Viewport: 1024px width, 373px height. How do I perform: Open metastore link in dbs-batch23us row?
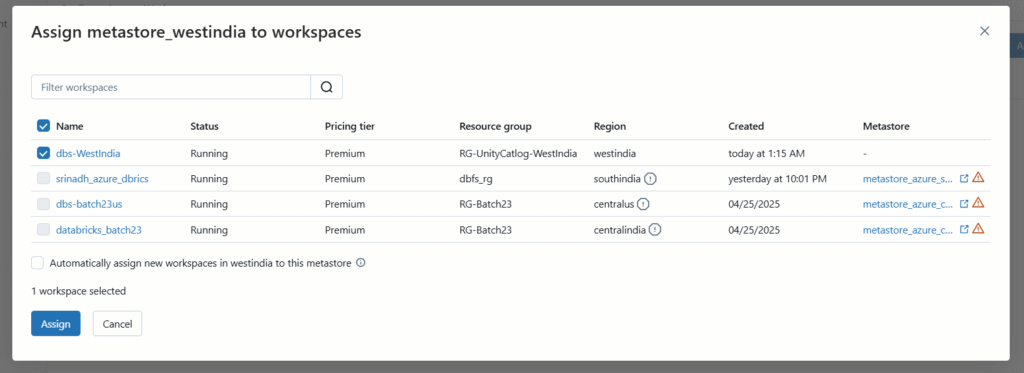[908, 204]
